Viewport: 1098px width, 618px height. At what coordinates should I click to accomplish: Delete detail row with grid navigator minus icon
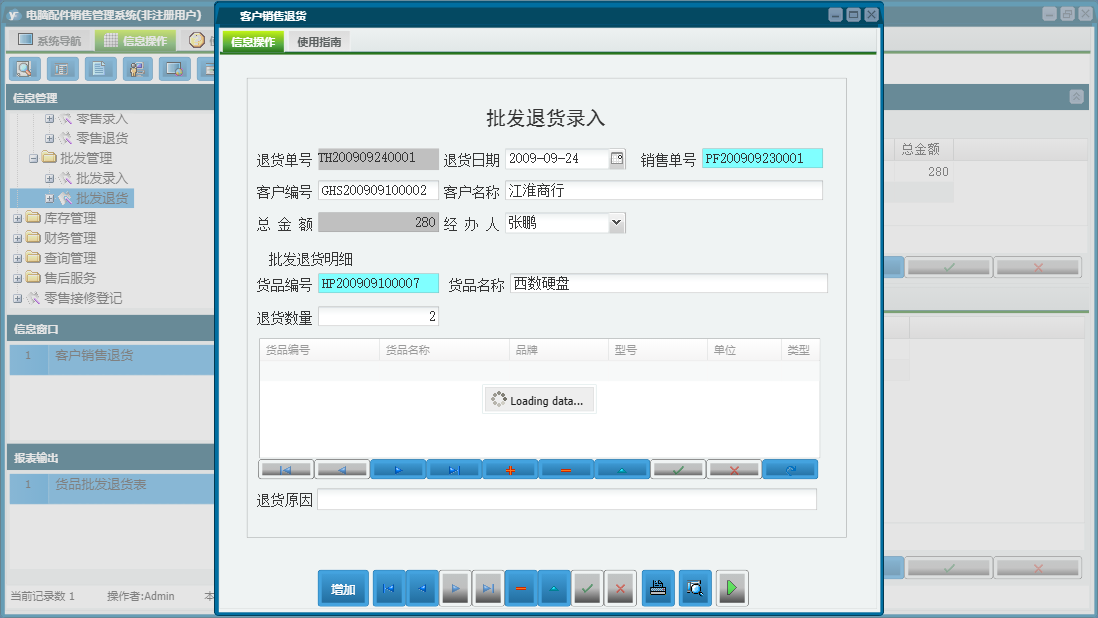tap(566, 470)
